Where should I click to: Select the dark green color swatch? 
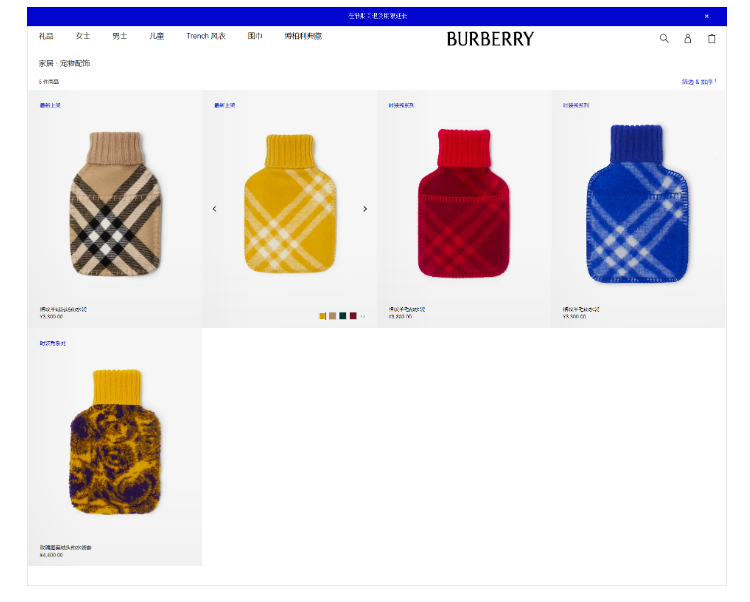[342, 316]
